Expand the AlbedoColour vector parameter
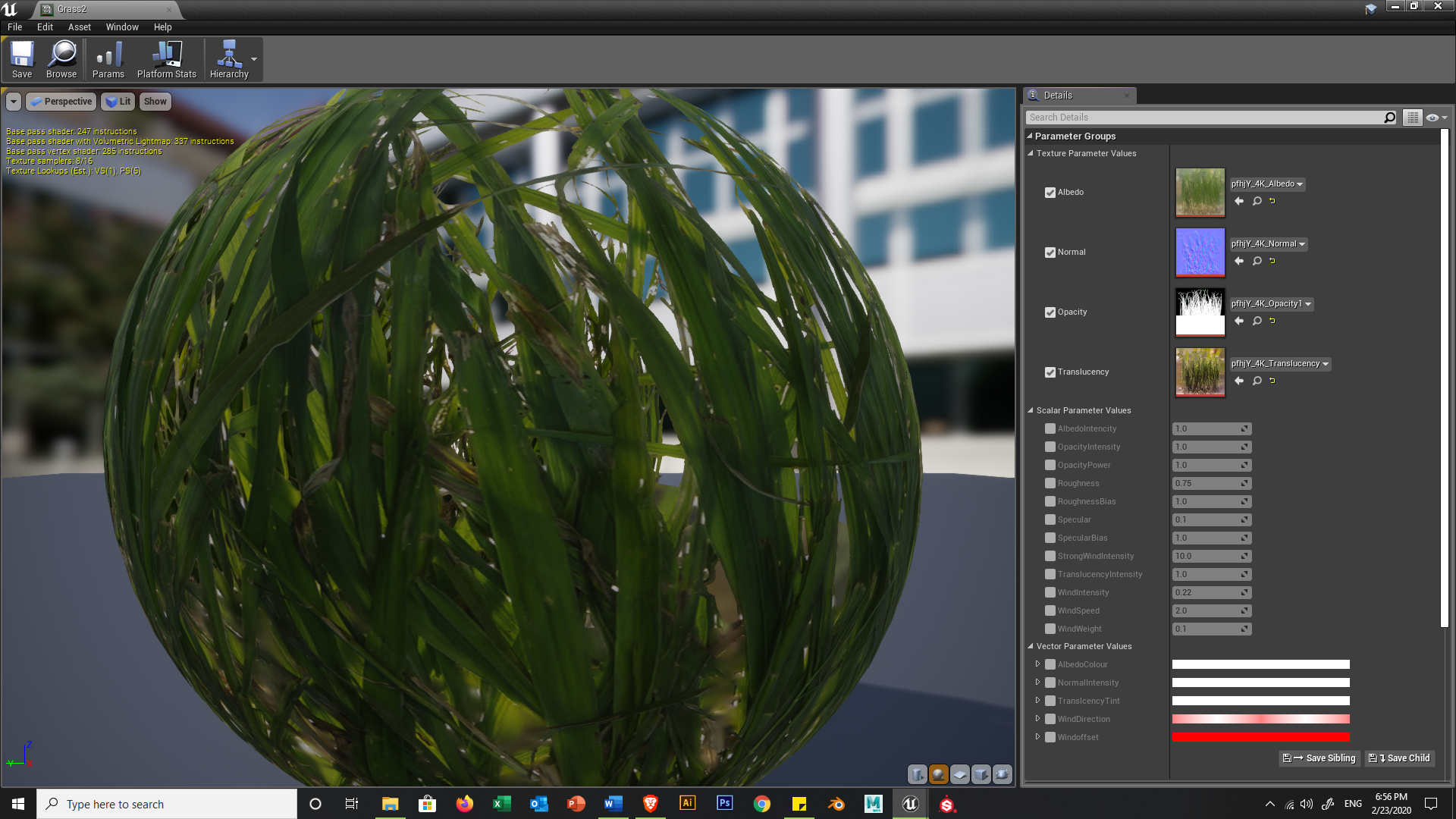Image resolution: width=1456 pixels, height=819 pixels. [1037, 664]
